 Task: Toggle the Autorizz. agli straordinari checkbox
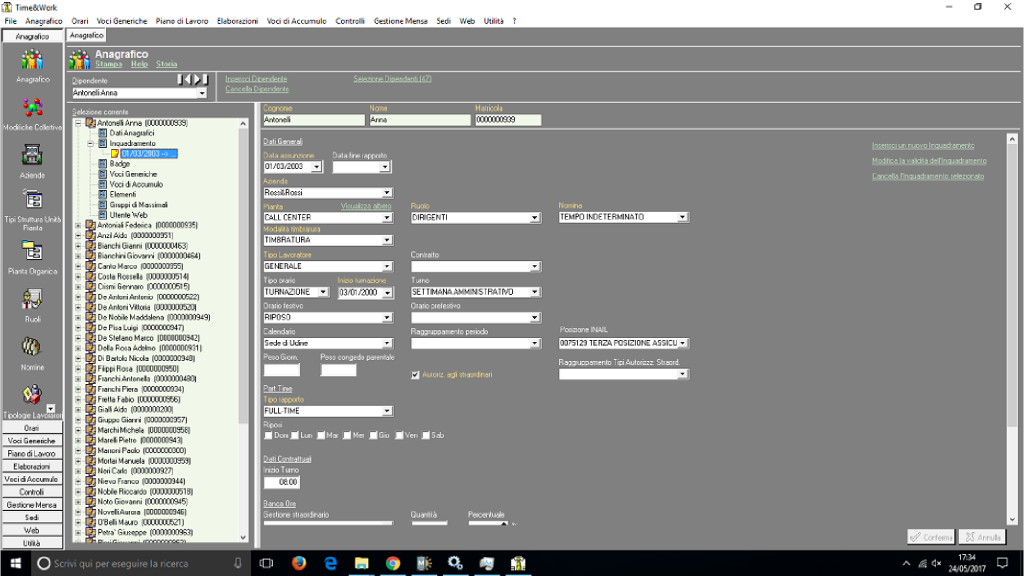pos(416,375)
